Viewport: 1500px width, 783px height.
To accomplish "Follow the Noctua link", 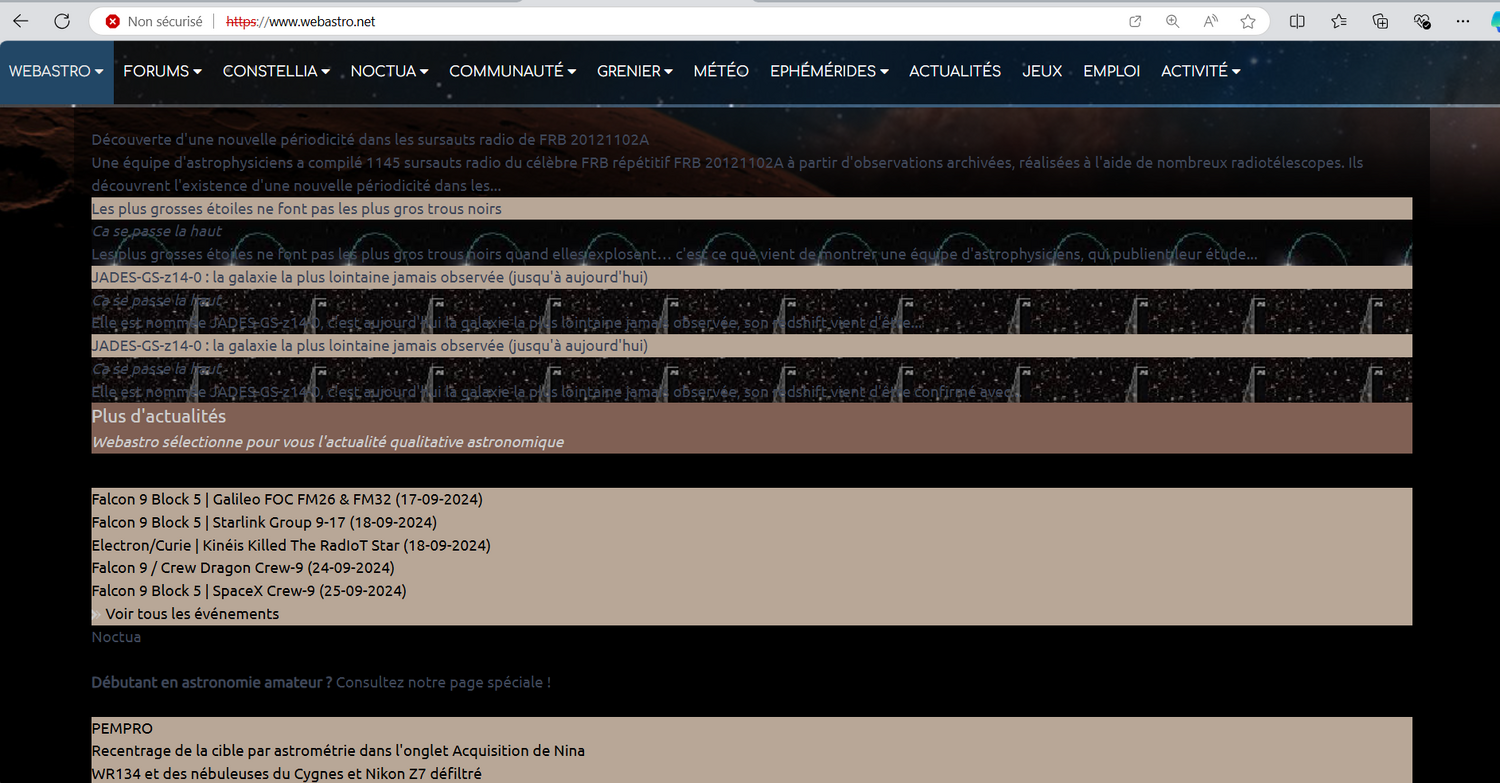I will (116, 637).
